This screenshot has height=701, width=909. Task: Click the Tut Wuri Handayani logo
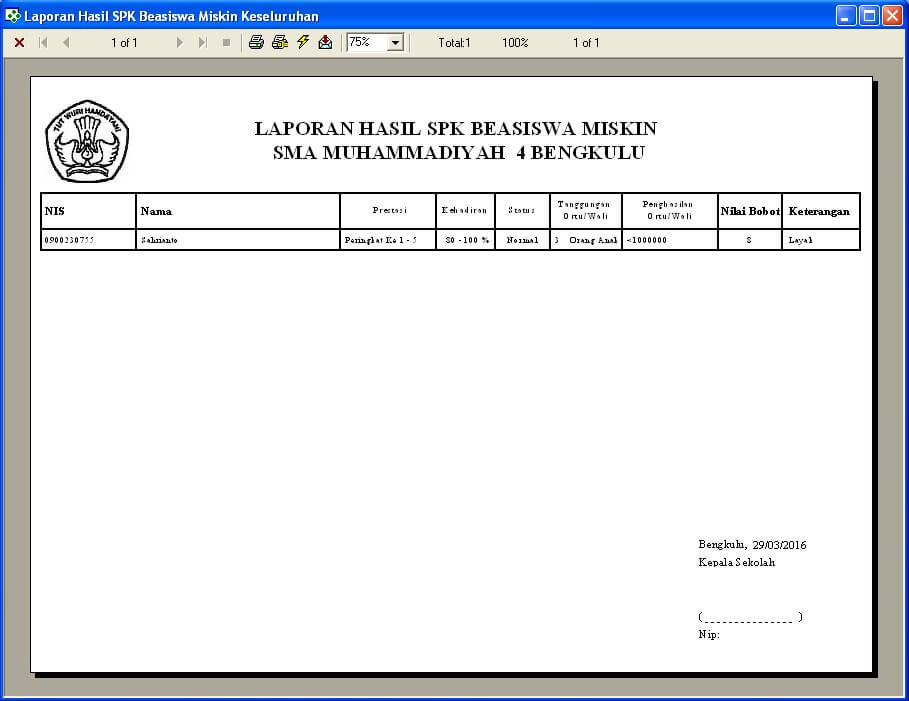coord(87,141)
